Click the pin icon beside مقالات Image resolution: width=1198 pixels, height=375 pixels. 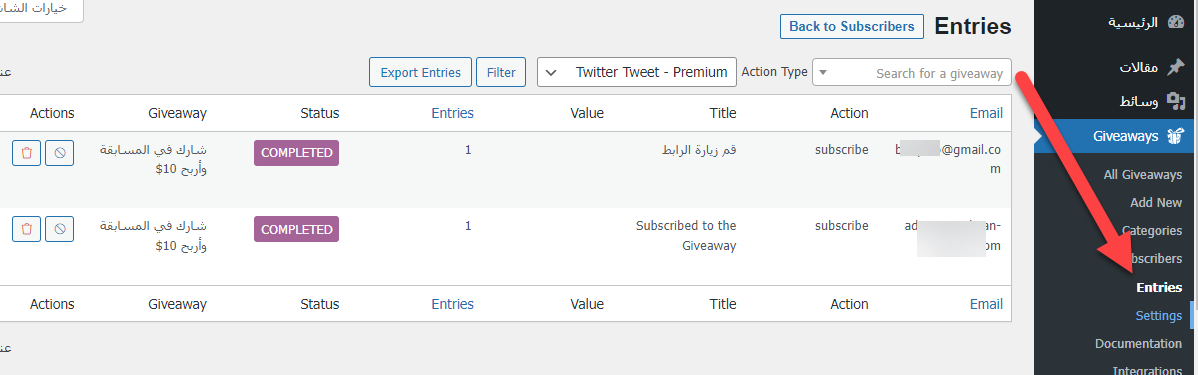click(1174, 67)
